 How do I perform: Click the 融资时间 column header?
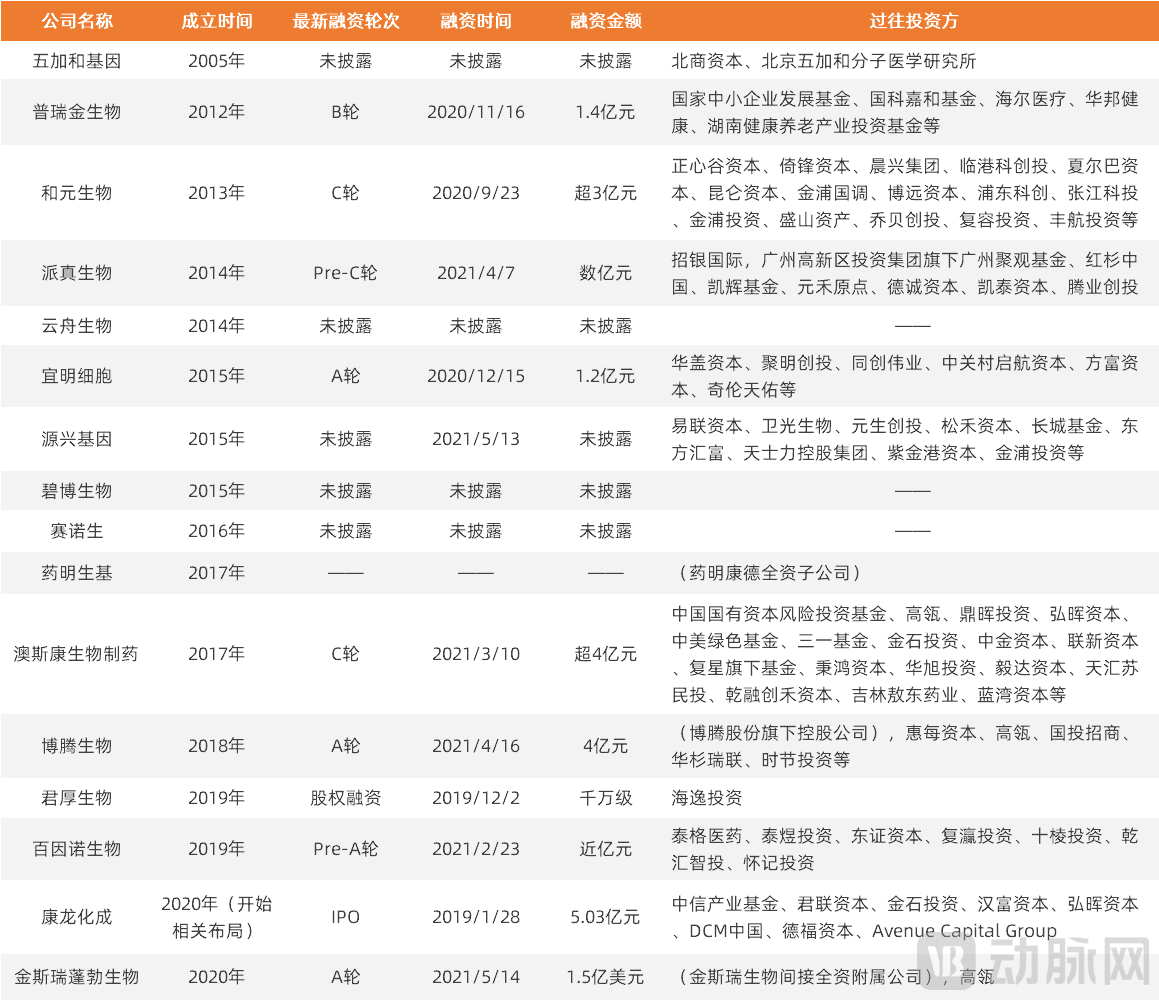tap(476, 21)
